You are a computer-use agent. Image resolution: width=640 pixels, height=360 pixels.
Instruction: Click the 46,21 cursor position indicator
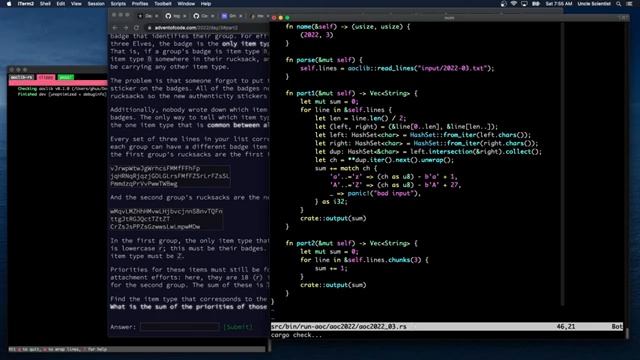point(566,327)
